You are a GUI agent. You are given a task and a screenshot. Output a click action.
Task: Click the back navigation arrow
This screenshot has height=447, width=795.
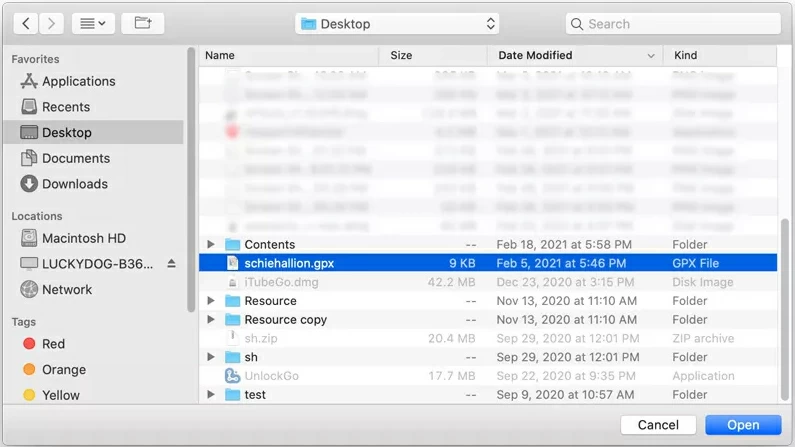pyautogui.click(x=25, y=23)
